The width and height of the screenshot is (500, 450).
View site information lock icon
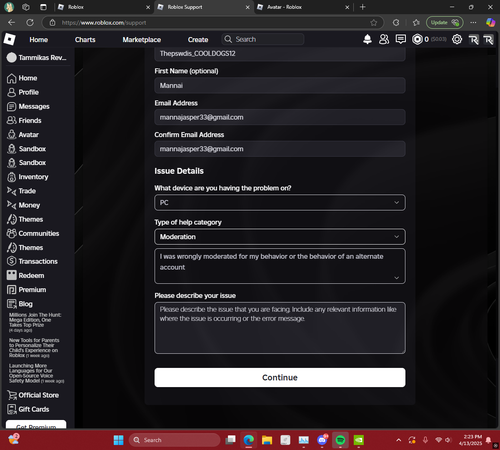[52, 23]
